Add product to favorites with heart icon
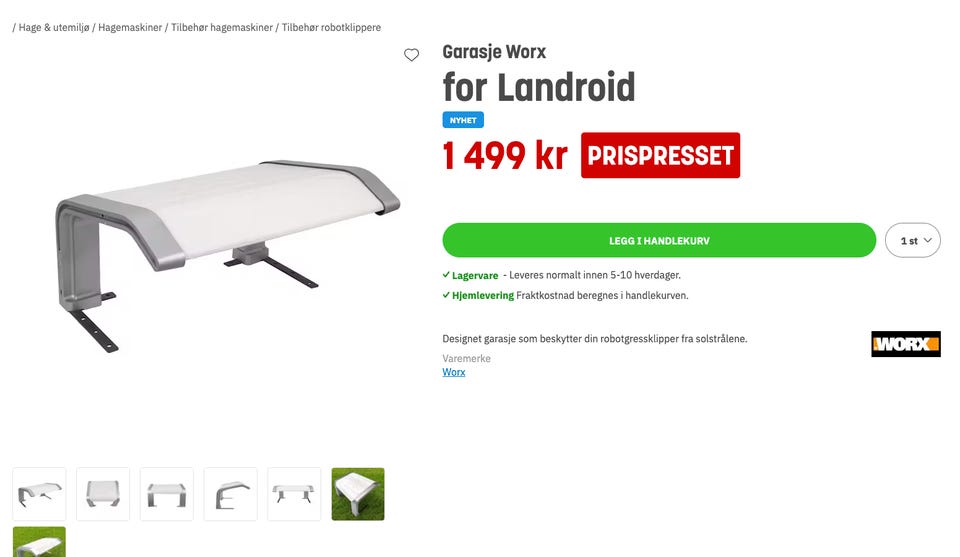 (x=411, y=55)
